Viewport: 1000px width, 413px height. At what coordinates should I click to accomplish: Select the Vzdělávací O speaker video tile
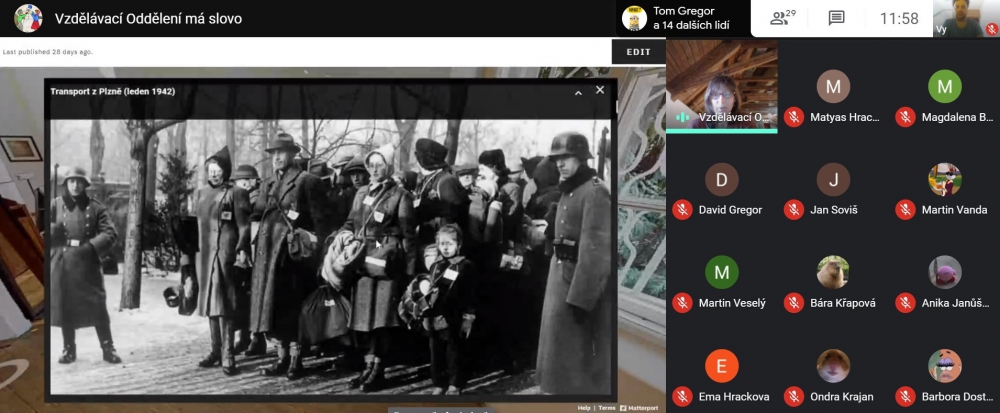point(721,86)
